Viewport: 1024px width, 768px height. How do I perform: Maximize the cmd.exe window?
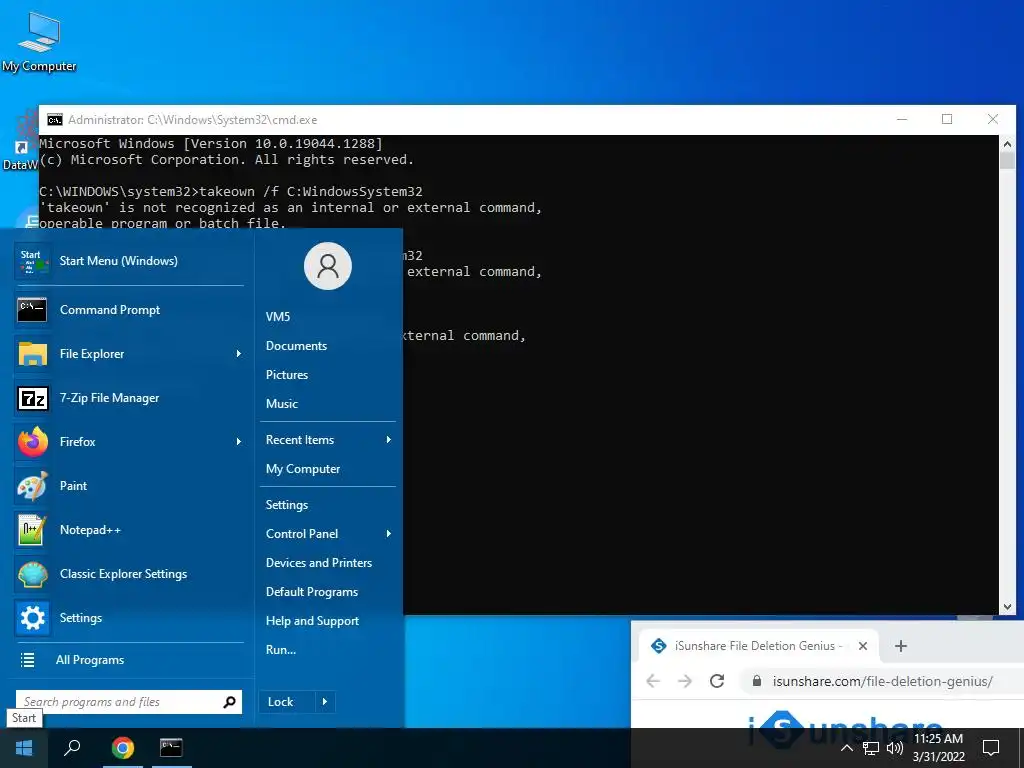point(947,120)
